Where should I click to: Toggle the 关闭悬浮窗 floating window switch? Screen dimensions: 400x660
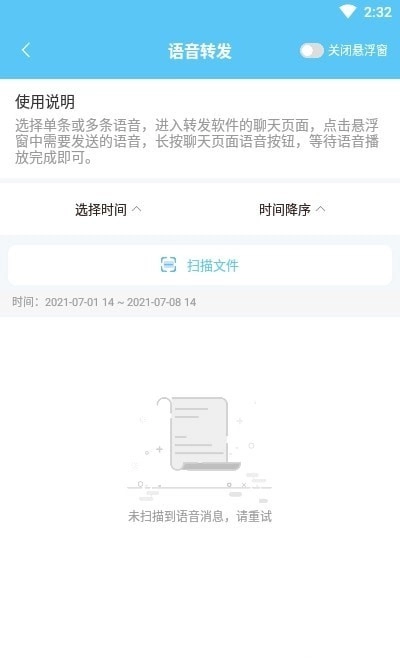point(311,51)
